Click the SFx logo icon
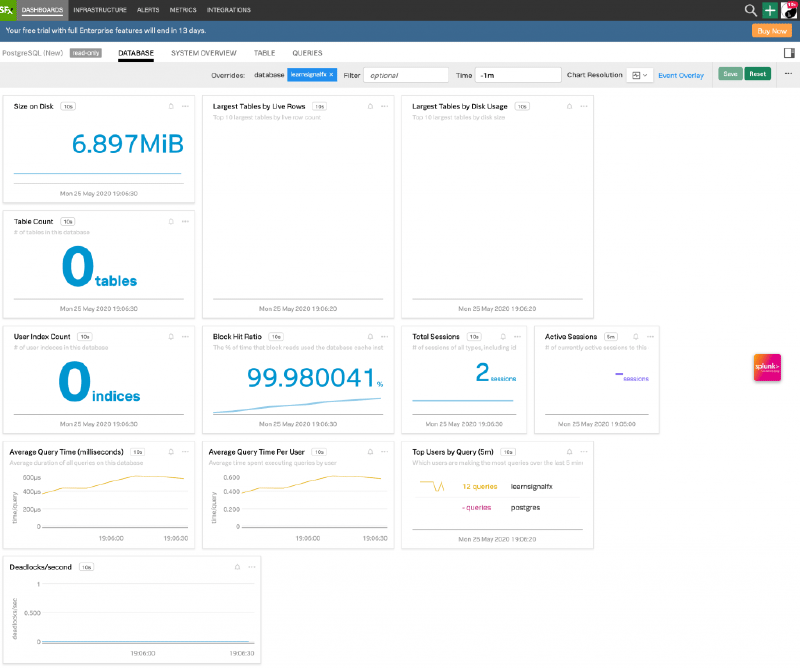 pyautogui.click(x=7, y=10)
